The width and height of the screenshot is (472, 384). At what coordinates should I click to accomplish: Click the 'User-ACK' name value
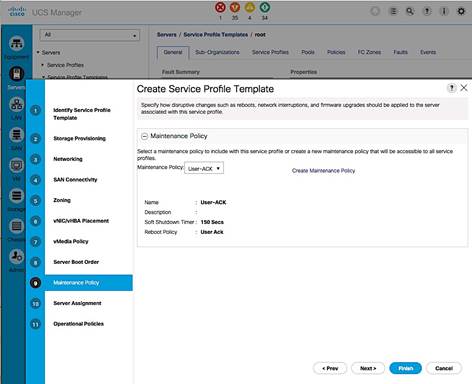(213, 202)
